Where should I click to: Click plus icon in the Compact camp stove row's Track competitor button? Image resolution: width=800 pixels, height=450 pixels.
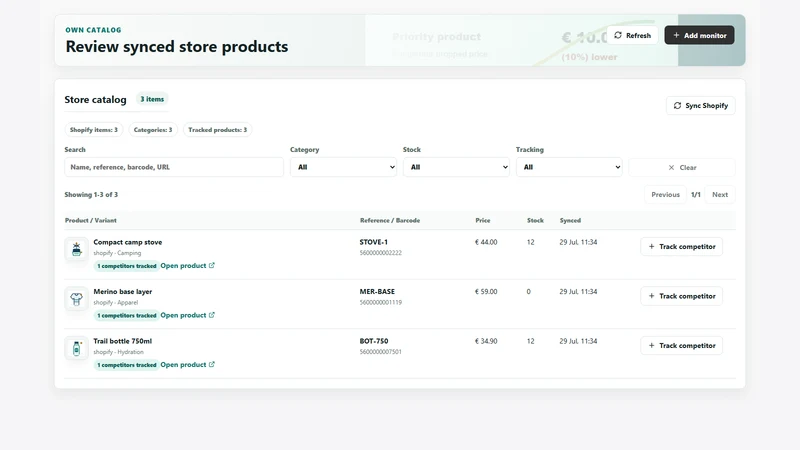(x=651, y=246)
